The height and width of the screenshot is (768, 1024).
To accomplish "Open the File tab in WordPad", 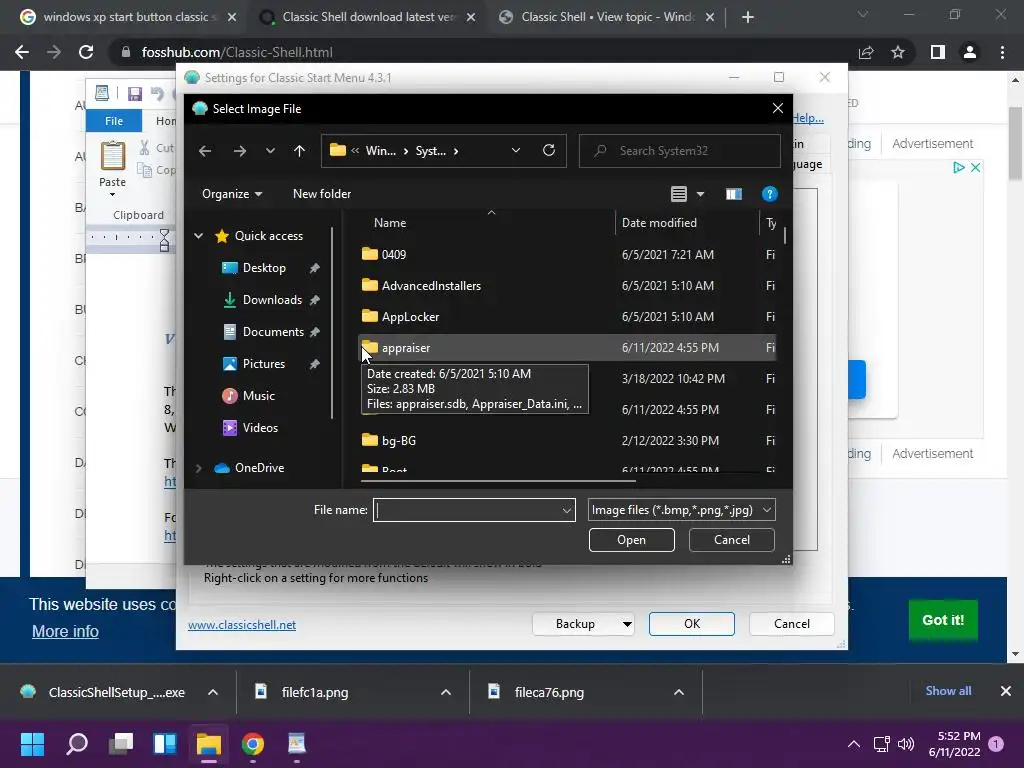I will point(114,121).
